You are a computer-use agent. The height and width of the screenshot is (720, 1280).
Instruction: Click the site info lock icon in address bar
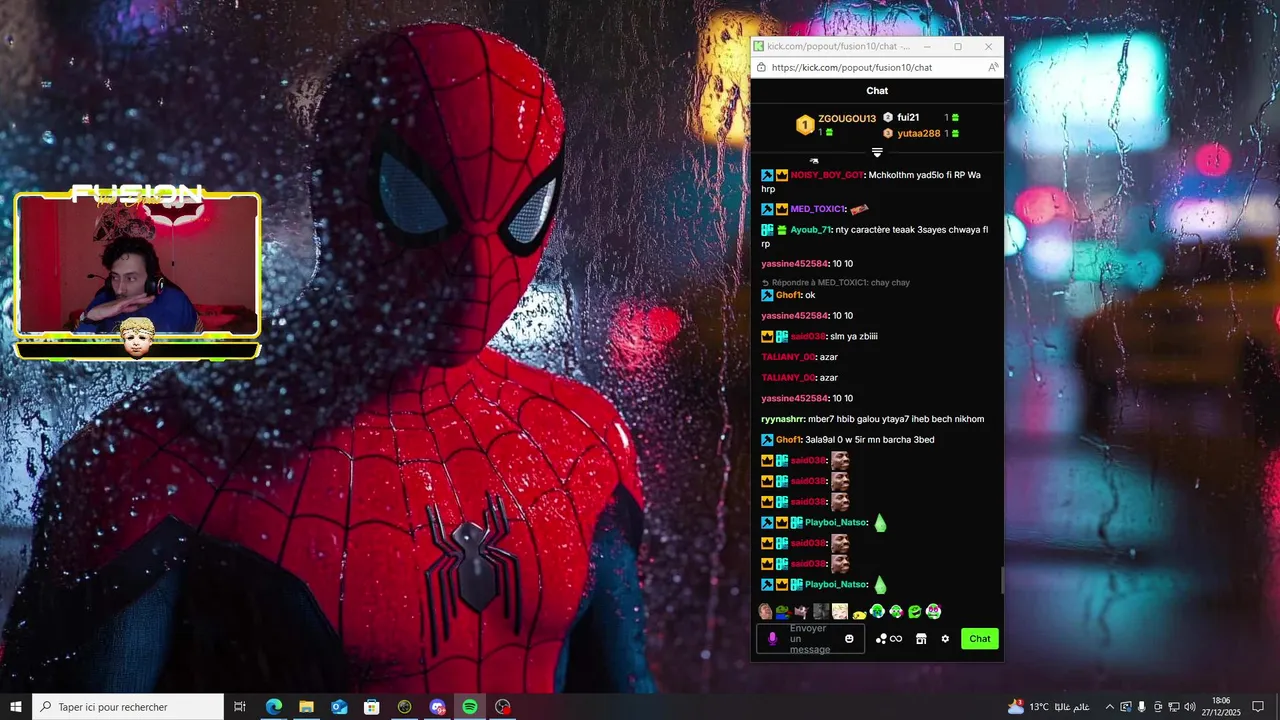762,67
